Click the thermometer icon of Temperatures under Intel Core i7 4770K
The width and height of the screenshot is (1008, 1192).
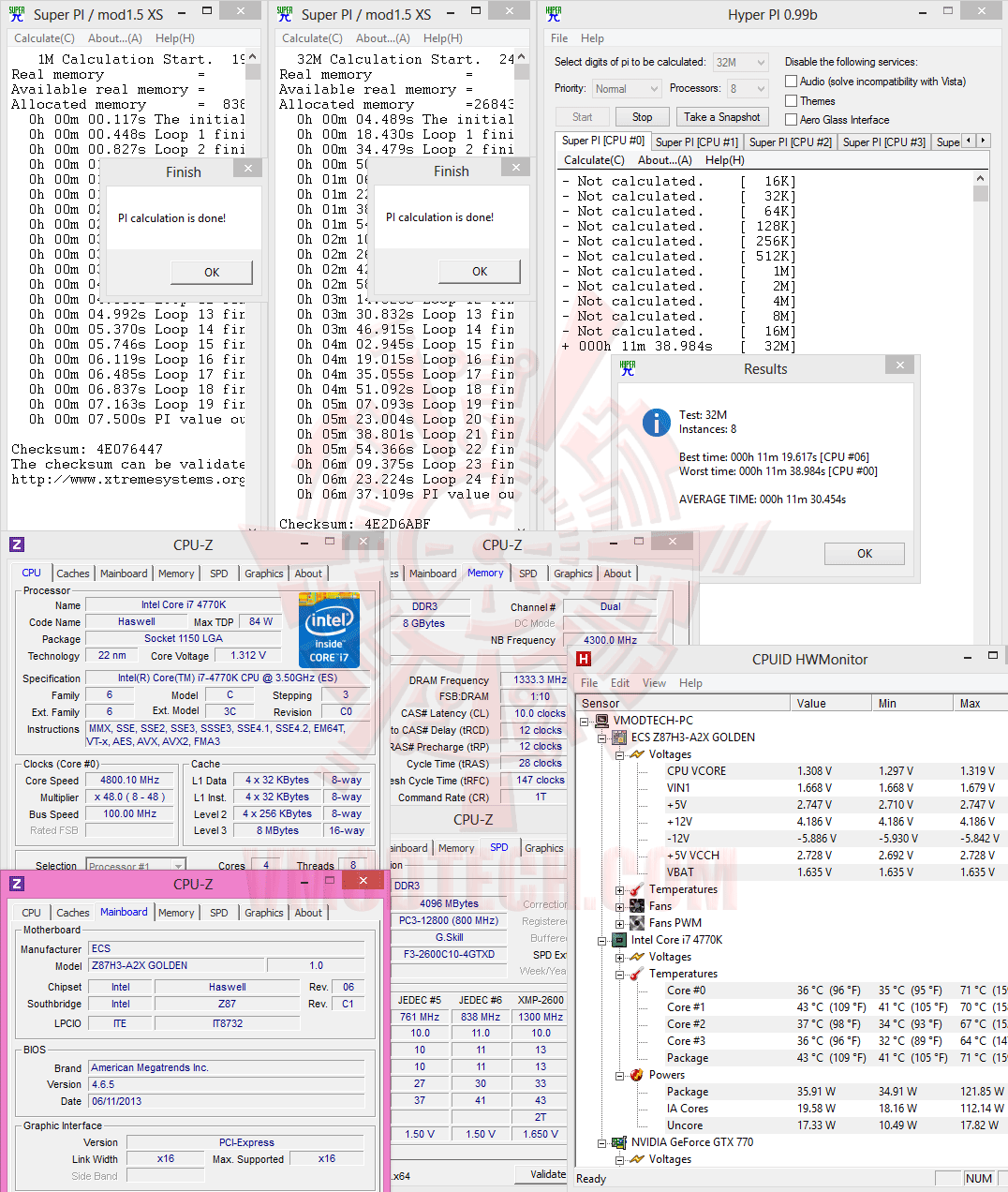pyautogui.click(x=637, y=974)
